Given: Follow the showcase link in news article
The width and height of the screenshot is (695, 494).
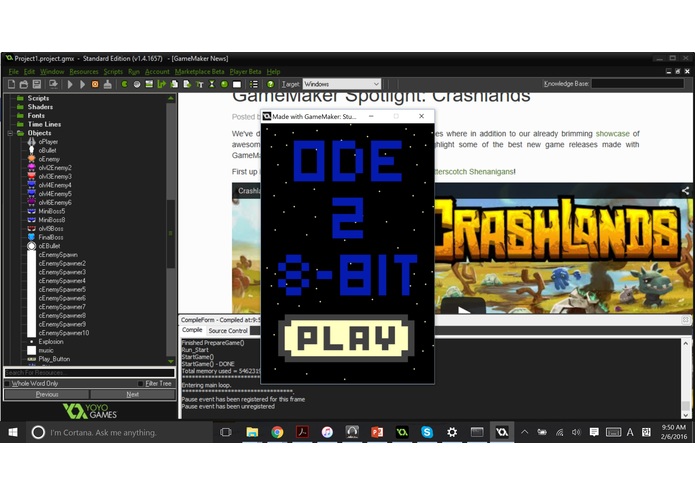Looking at the screenshot, I should pos(612,134).
